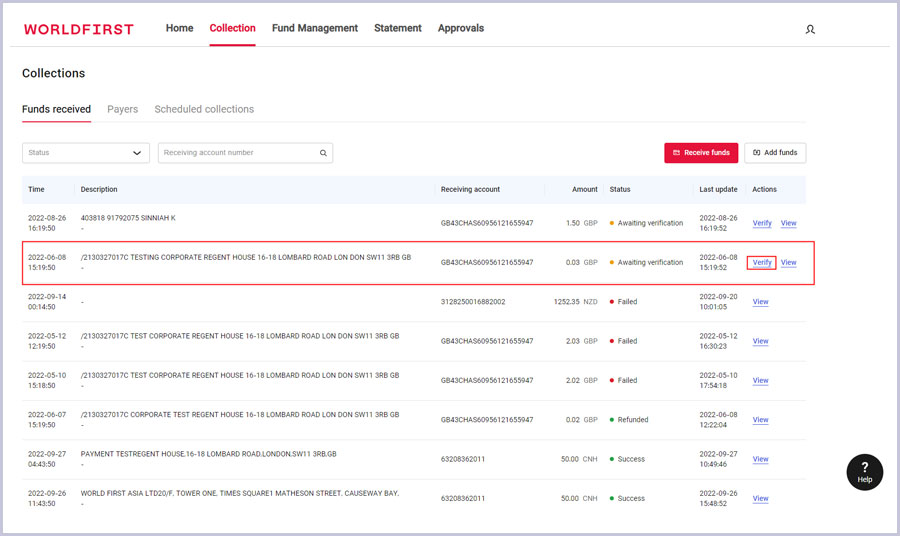
Task: Open the Approvals section
Action: click(x=460, y=28)
